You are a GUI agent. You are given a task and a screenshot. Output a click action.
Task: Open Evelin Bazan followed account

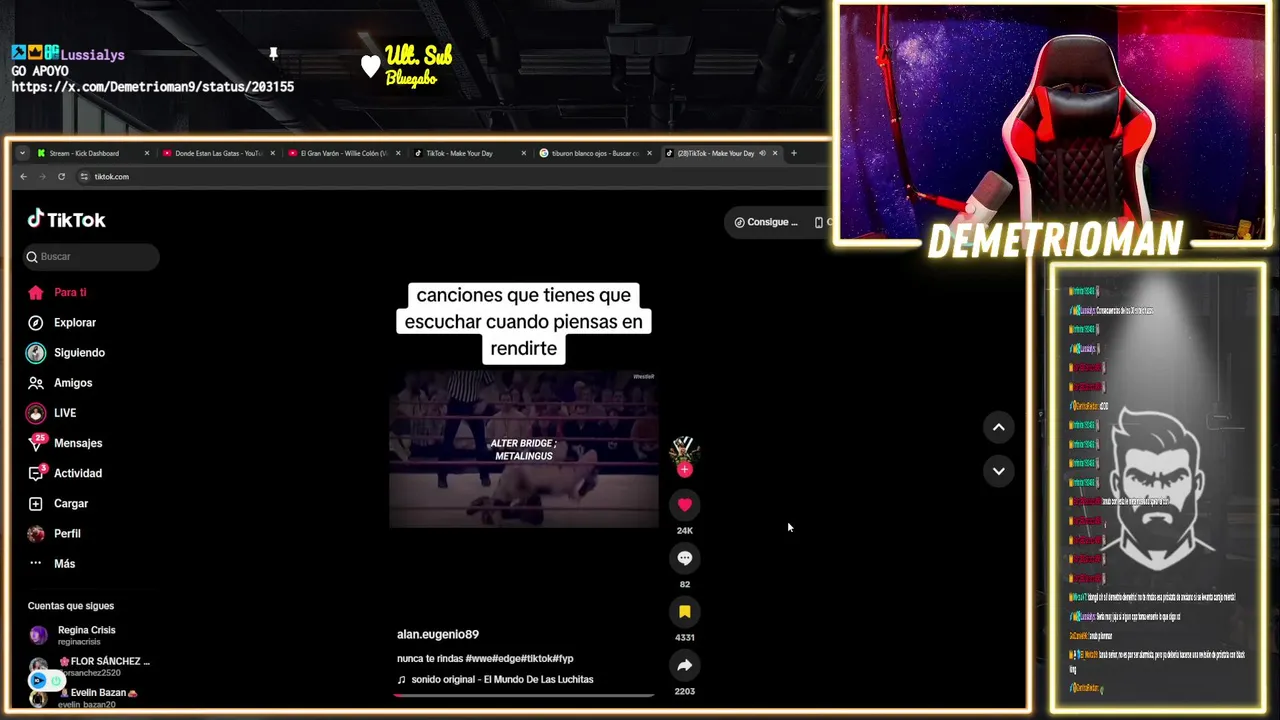84,697
